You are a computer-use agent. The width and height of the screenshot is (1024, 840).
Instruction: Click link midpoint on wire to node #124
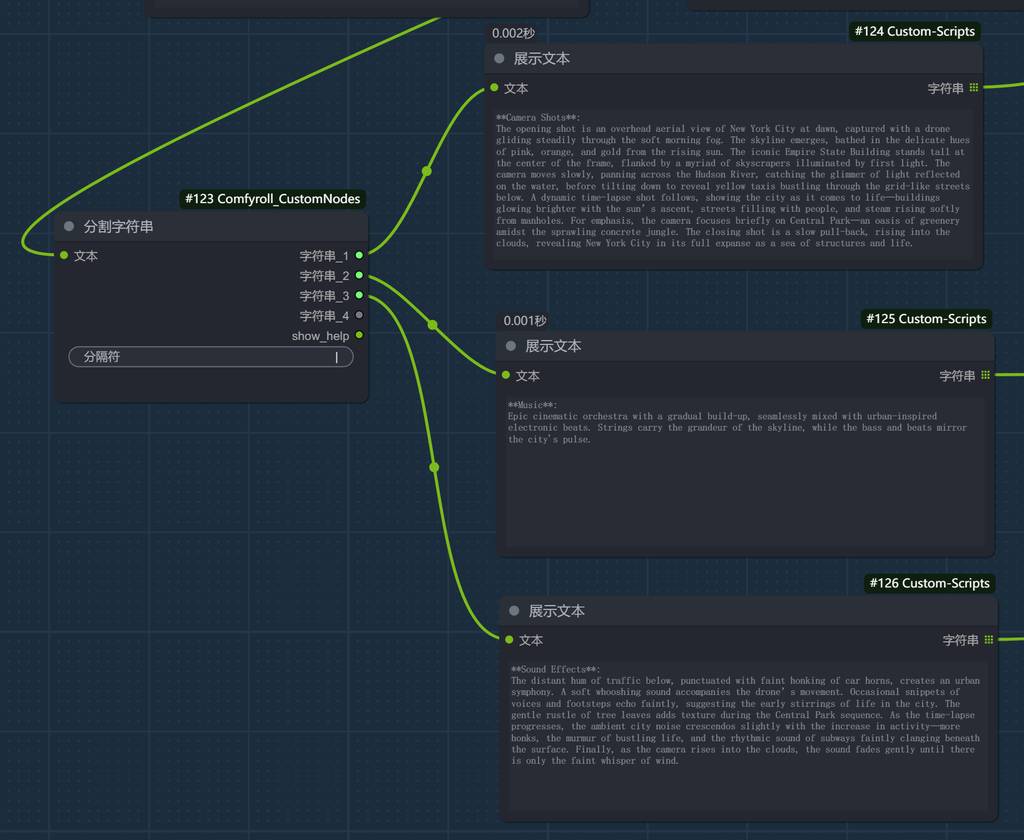click(x=427, y=172)
